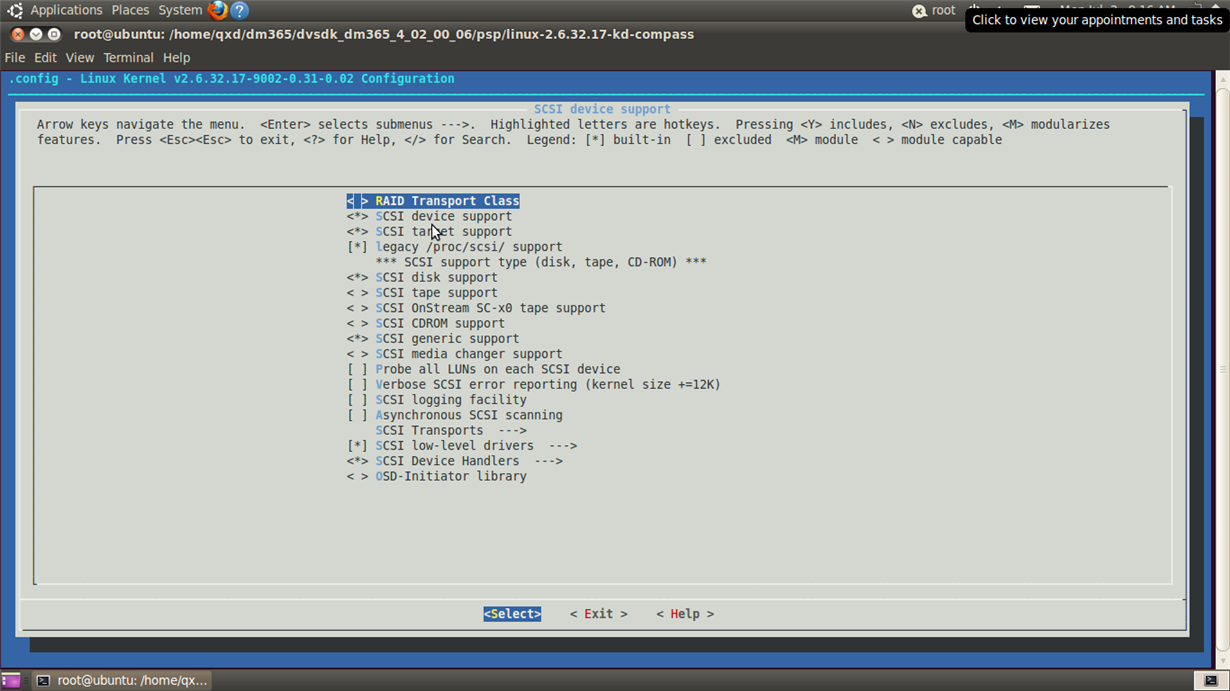
Task: Toggle the legacy /proc/scsi/ support checkbox
Action: (x=455, y=247)
